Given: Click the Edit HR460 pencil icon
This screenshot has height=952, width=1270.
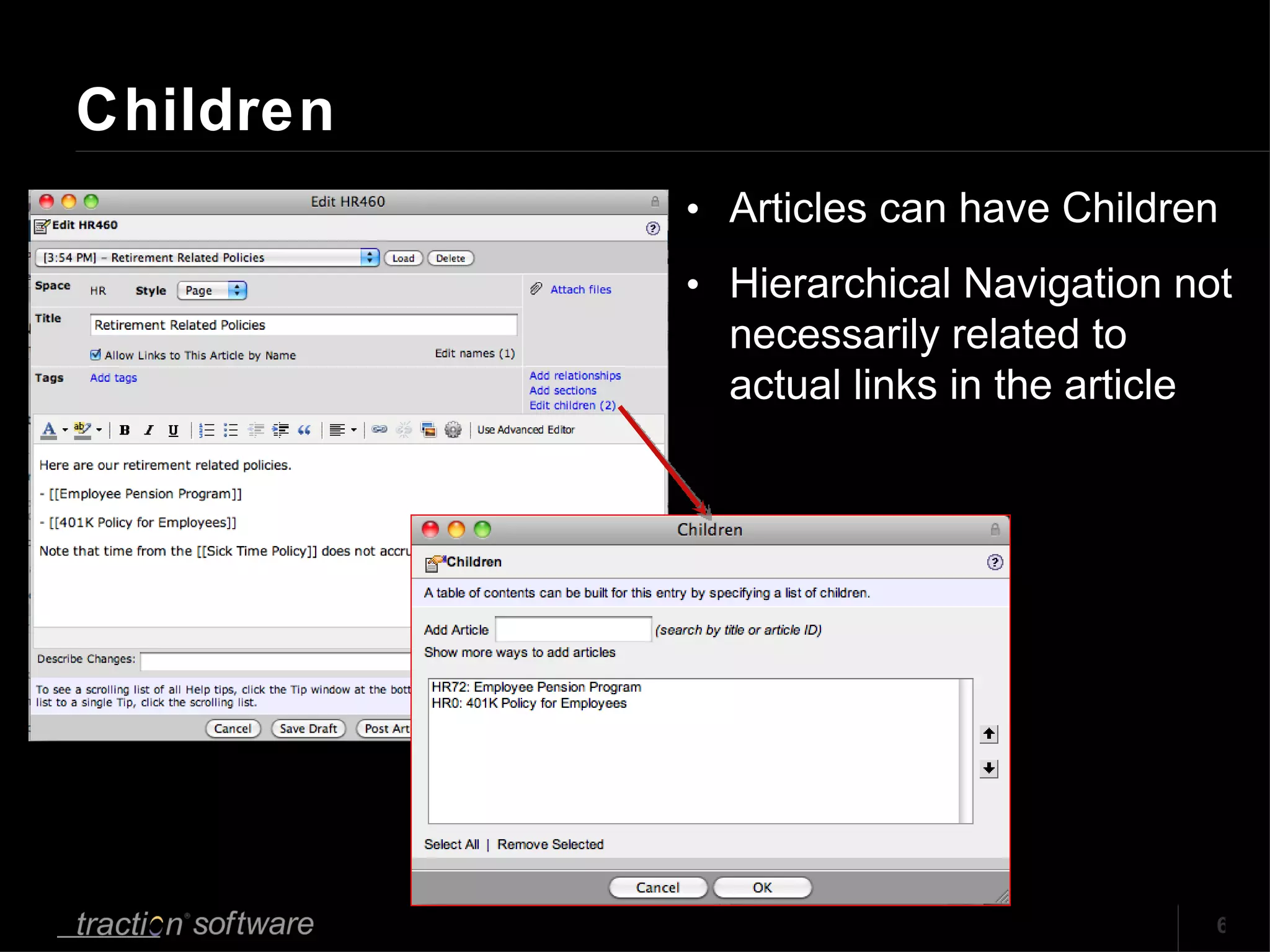Looking at the screenshot, I should tap(42, 226).
